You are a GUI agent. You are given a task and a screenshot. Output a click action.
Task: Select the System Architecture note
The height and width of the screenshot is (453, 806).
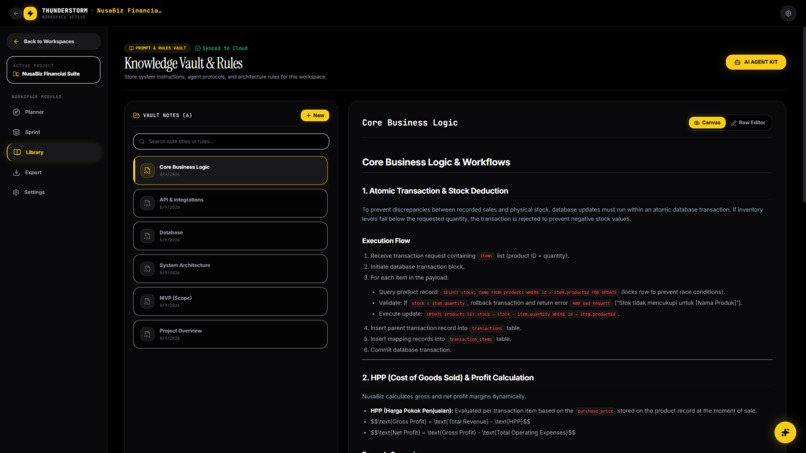click(x=230, y=268)
